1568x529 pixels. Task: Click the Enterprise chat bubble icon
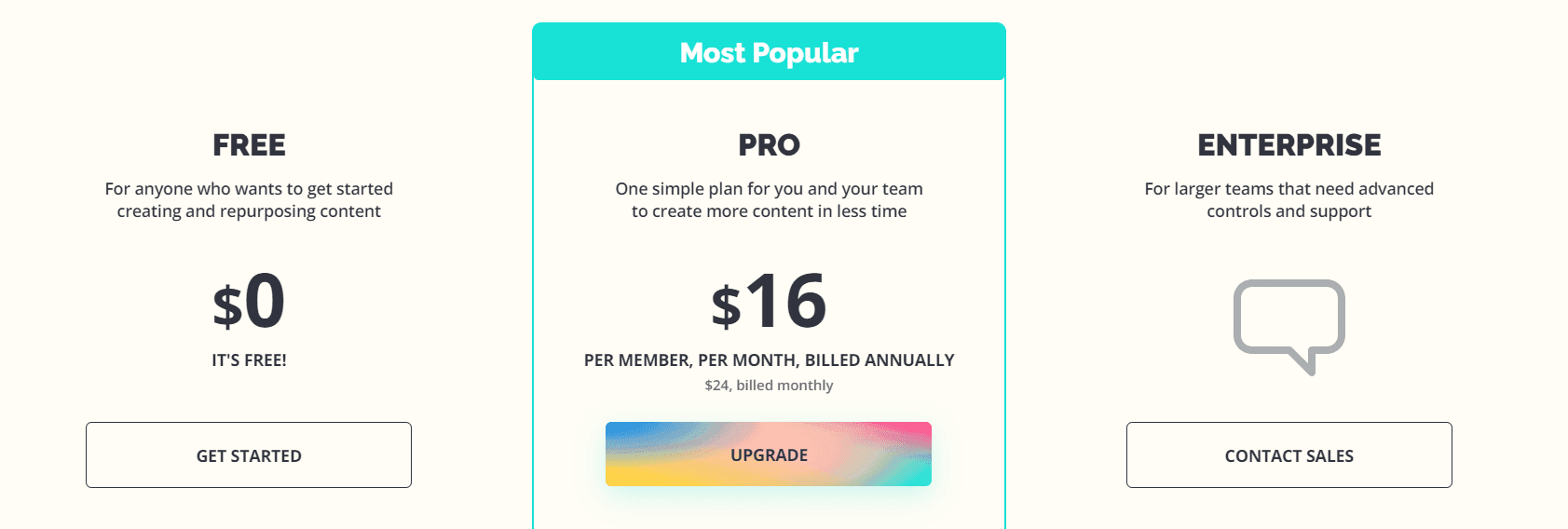tap(1289, 327)
